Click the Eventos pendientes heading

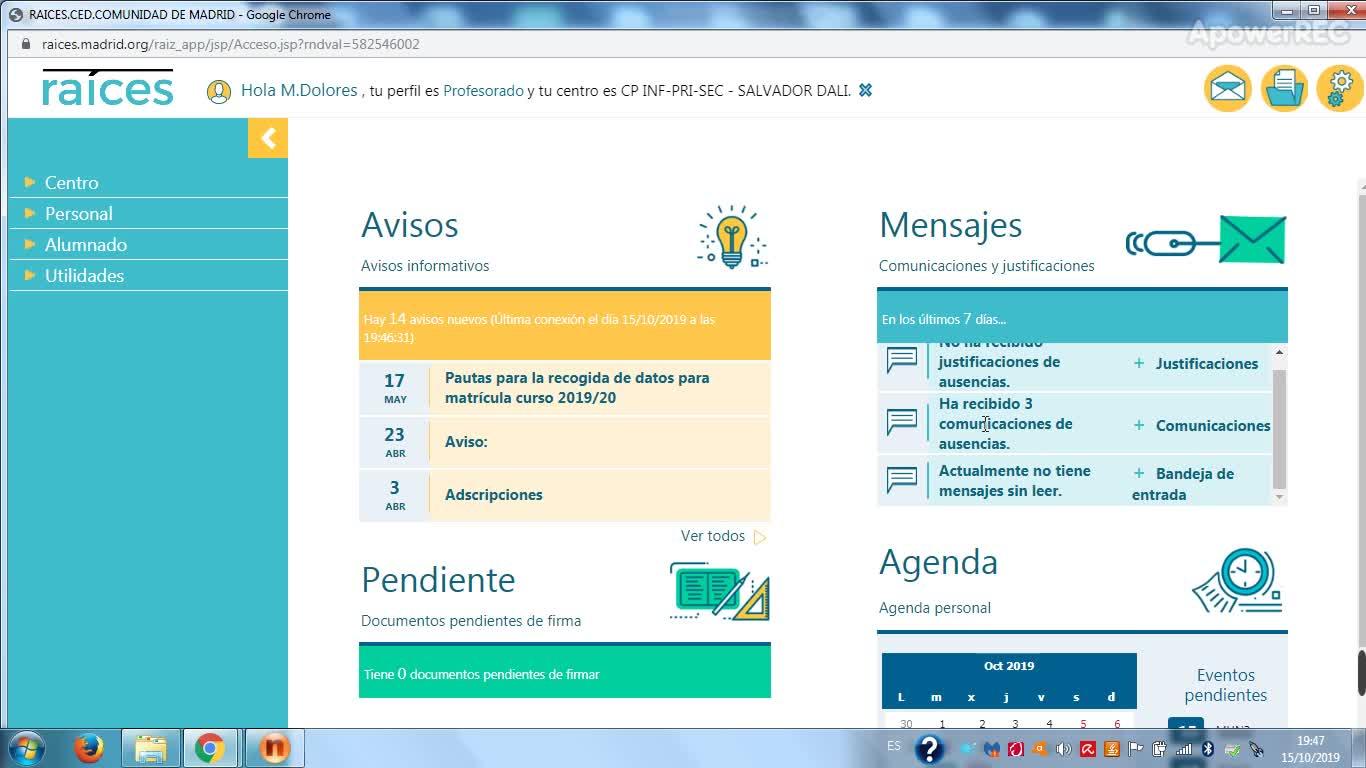(x=1226, y=685)
